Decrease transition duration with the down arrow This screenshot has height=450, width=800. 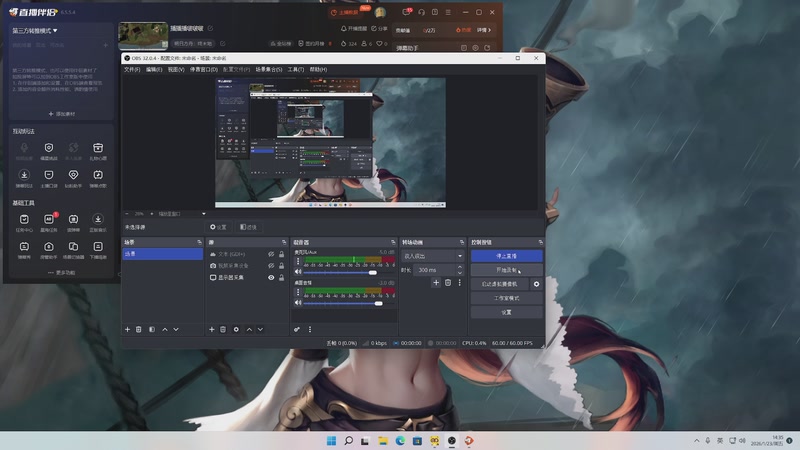[x=460, y=273]
